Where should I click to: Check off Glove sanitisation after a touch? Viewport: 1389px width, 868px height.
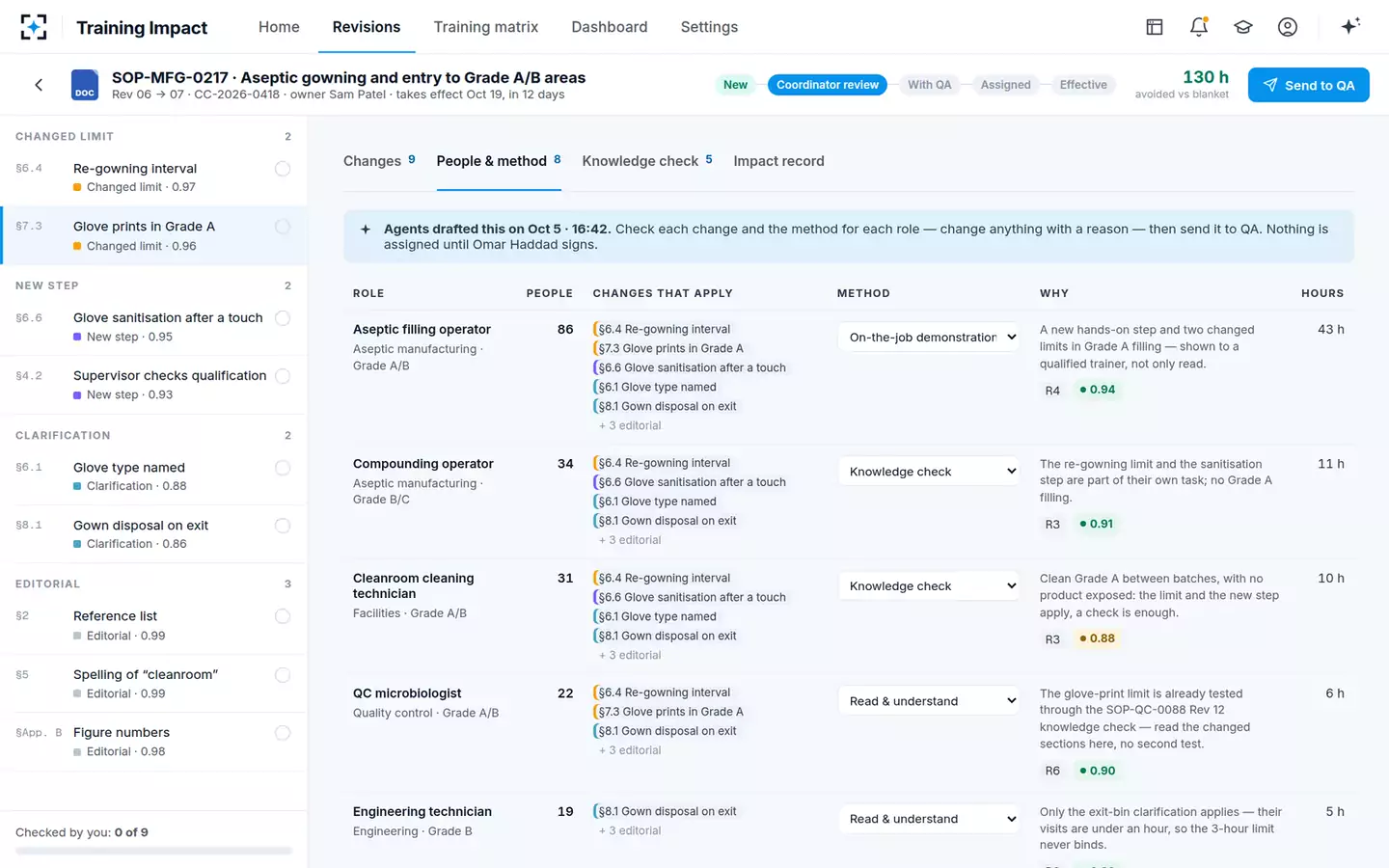pyautogui.click(x=283, y=318)
